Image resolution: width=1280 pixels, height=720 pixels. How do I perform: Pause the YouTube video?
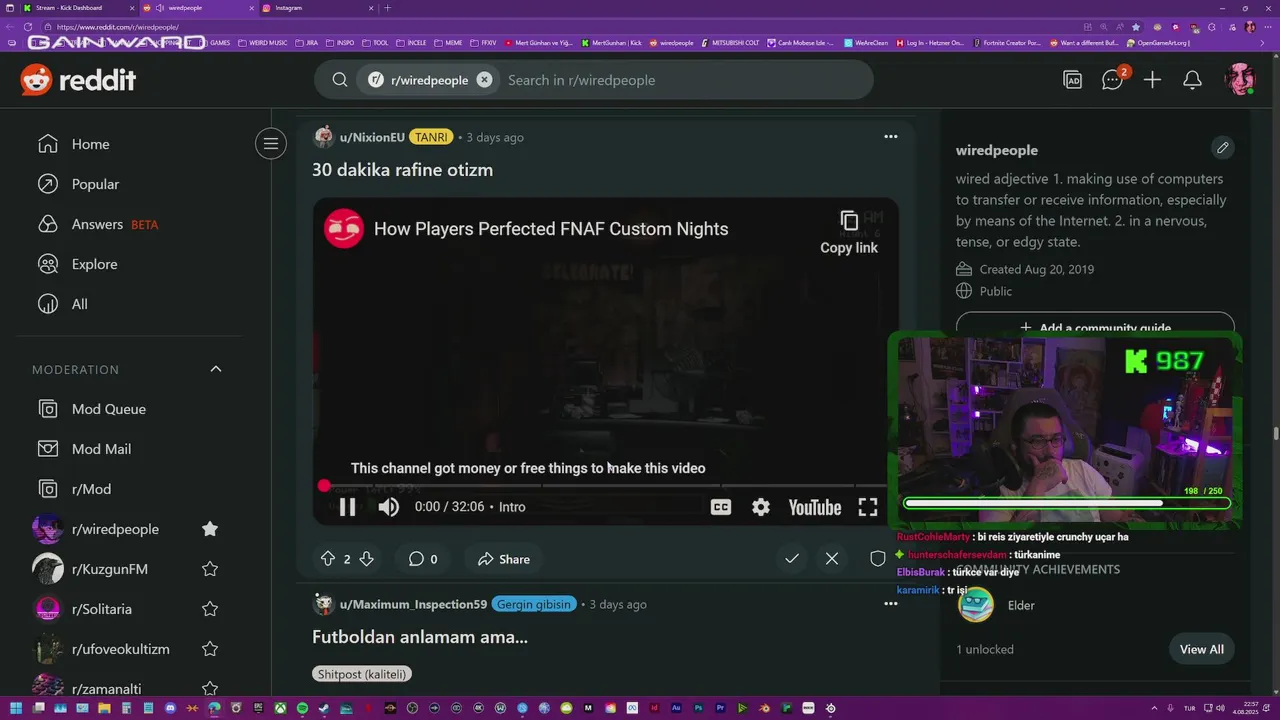coord(347,507)
